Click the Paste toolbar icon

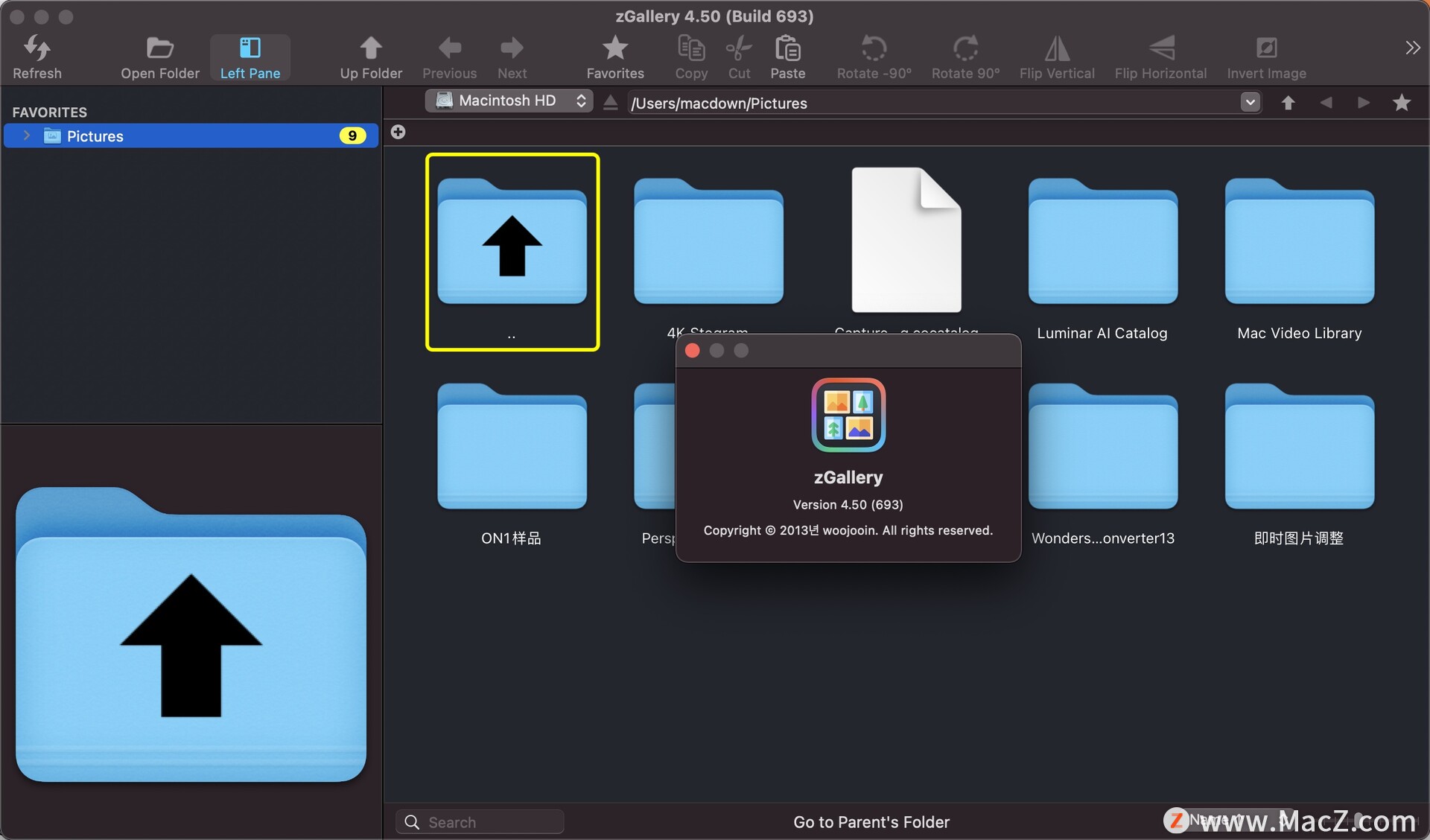pyautogui.click(x=788, y=57)
